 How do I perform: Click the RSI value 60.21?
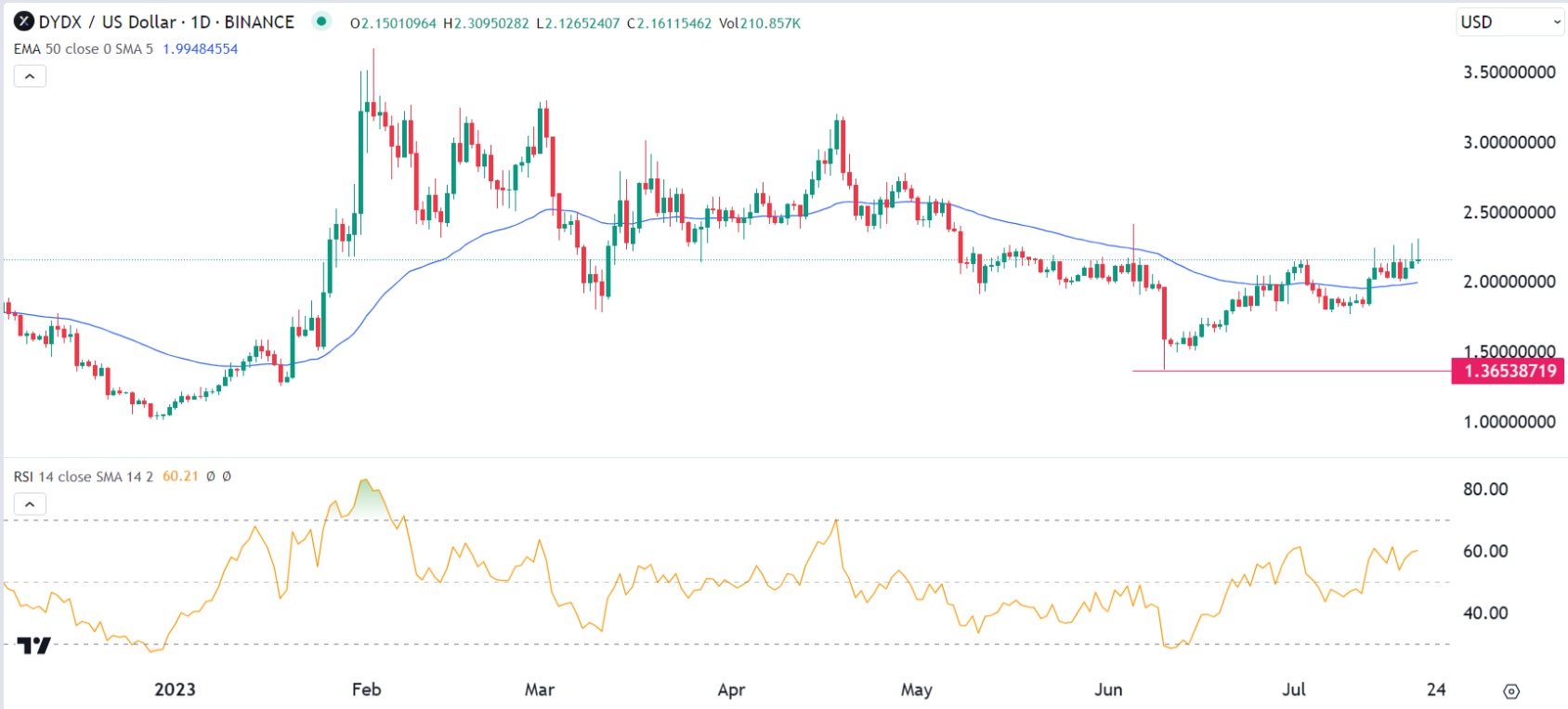(x=180, y=477)
